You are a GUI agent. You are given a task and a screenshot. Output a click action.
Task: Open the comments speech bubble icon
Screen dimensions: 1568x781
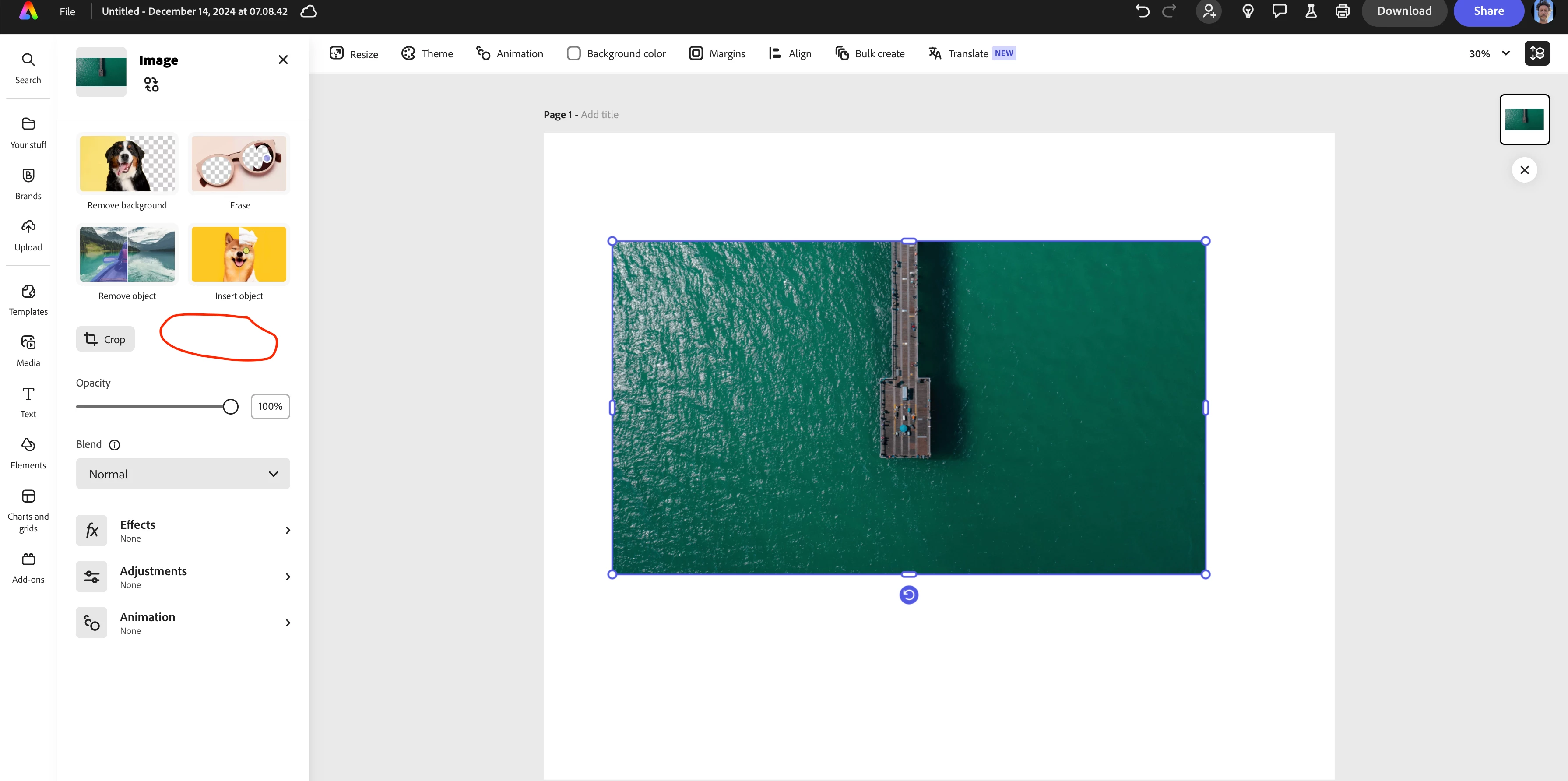[1279, 11]
